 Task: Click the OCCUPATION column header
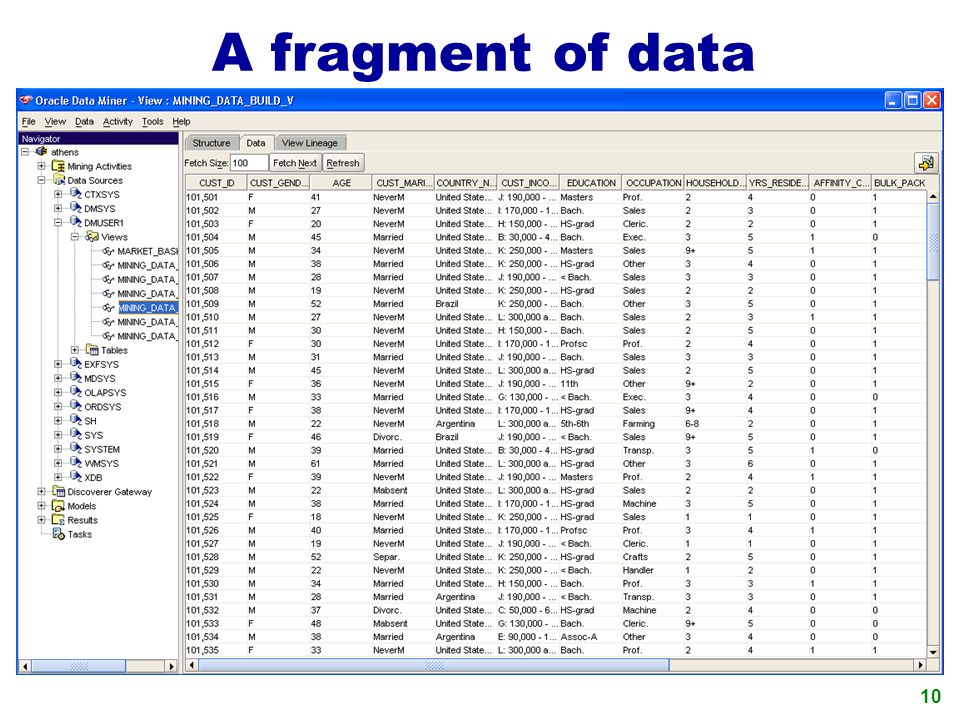pos(653,182)
